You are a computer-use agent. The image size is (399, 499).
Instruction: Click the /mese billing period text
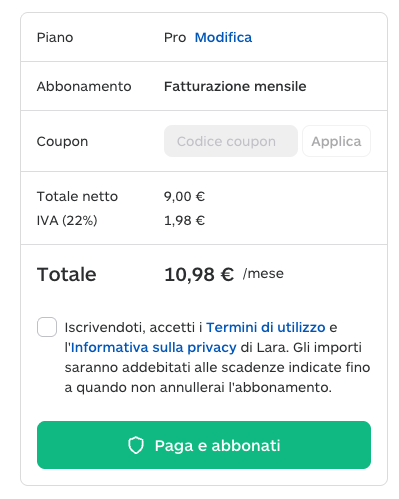263,273
